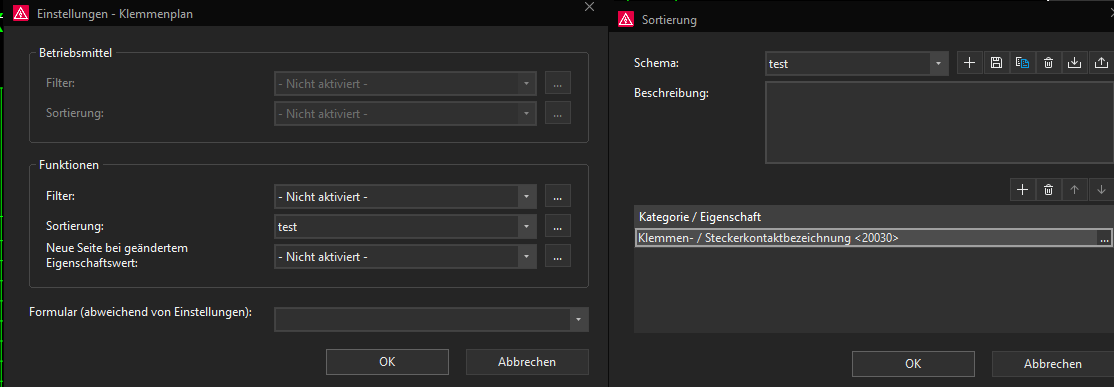Create a new sorting schema
Screen dimensions: 1114x387
[969, 63]
